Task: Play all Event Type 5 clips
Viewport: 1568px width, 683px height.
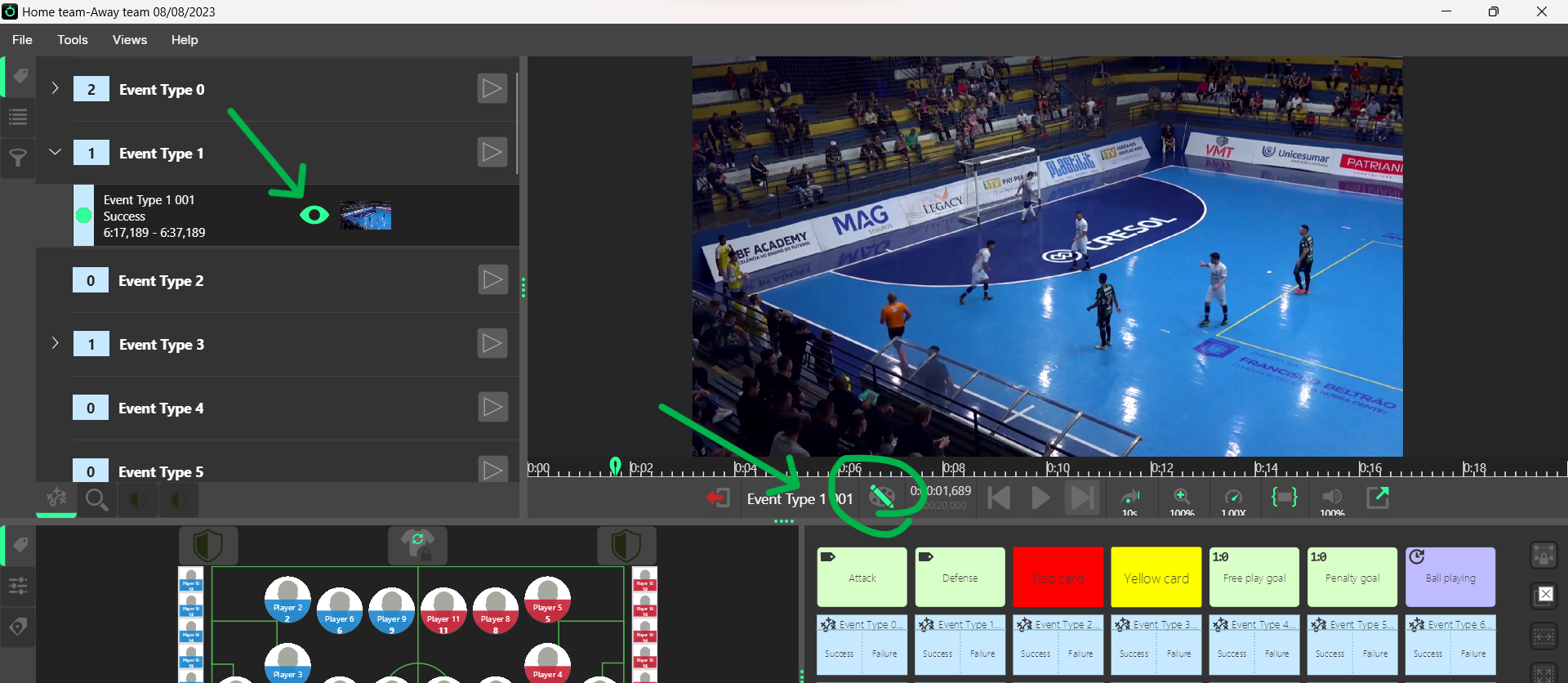Action: click(492, 470)
